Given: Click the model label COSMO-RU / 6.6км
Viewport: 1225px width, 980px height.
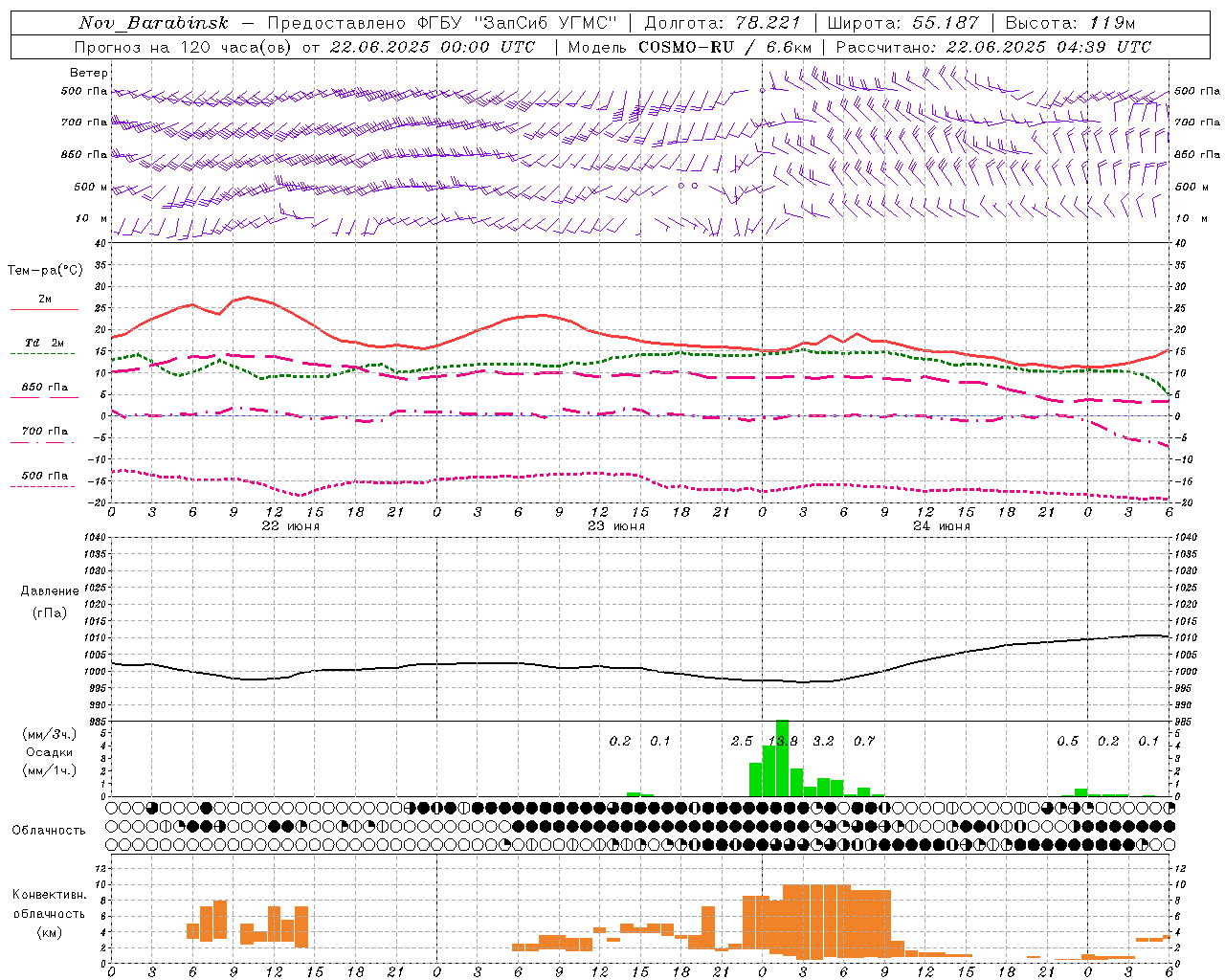Looking at the screenshot, I should pos(724,47).
